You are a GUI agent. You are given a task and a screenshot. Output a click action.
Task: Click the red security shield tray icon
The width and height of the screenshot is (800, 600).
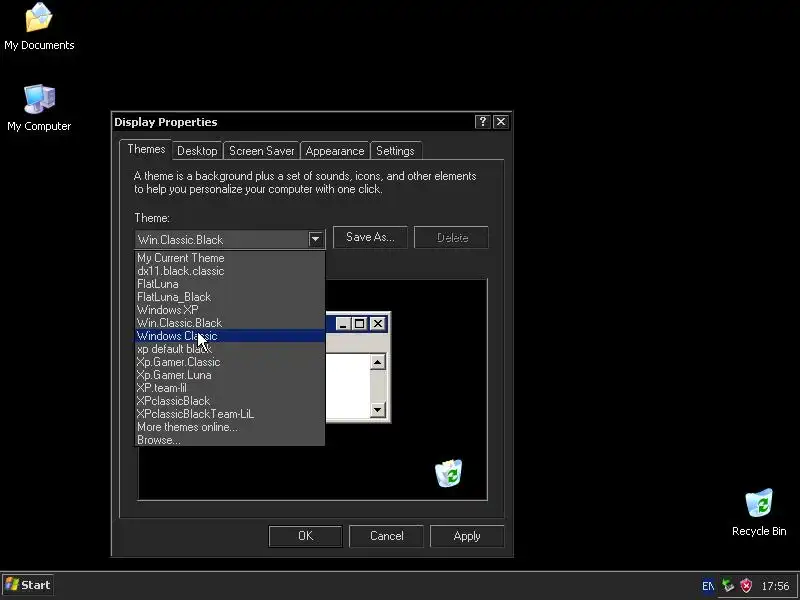tap(746, 585)
